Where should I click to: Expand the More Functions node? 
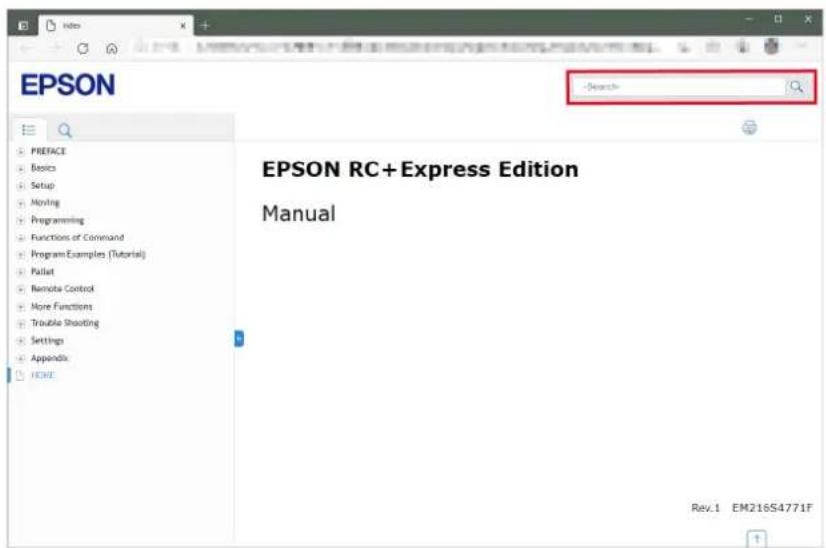(x=21, y=307)
